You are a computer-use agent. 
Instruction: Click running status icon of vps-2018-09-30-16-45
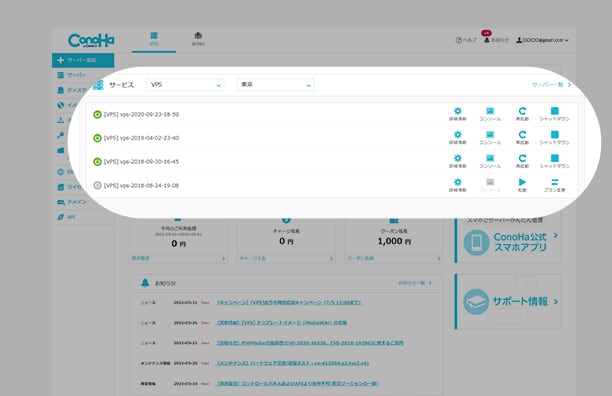(x=97, y=162)
